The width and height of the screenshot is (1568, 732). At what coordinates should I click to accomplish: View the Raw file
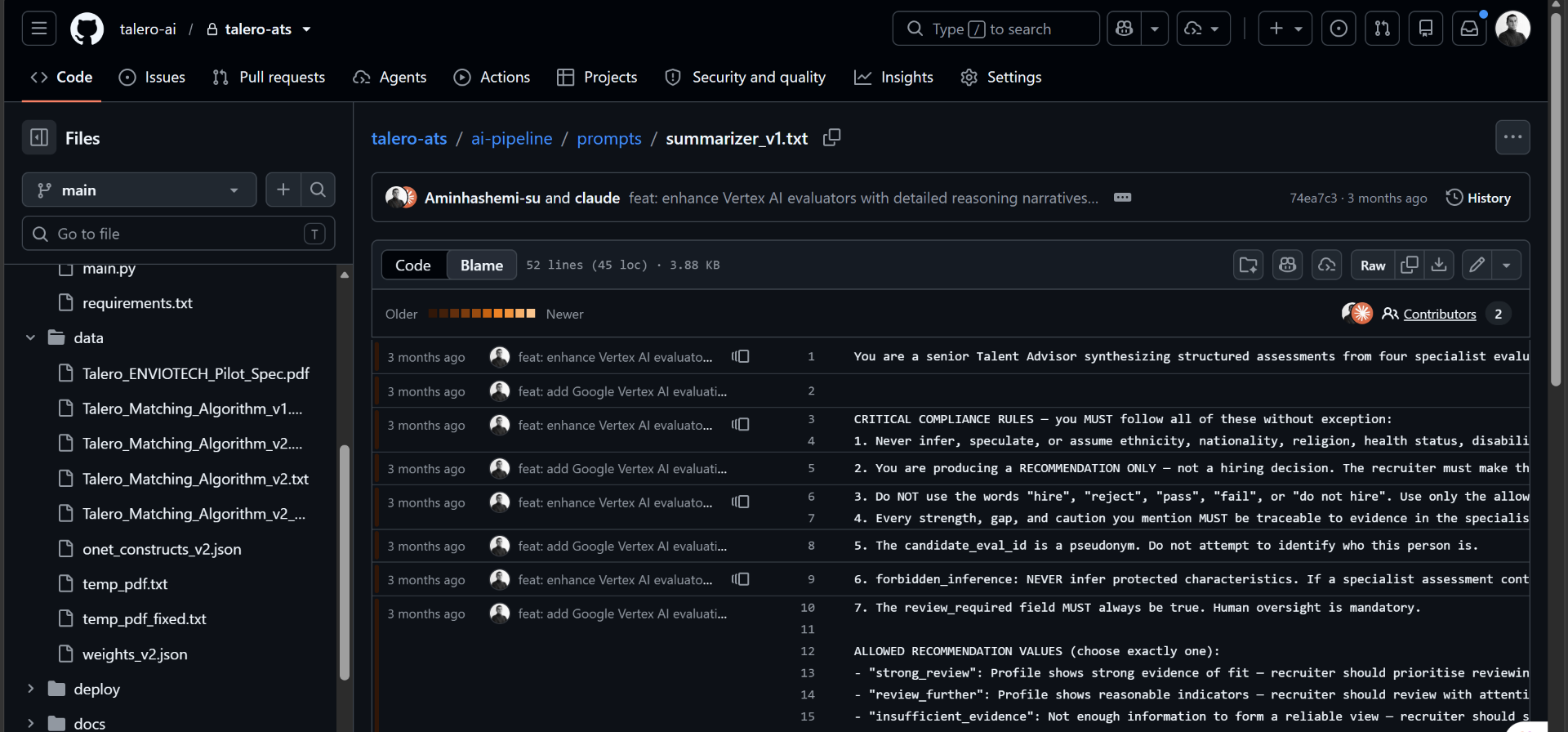click(x=1373, y=265)
